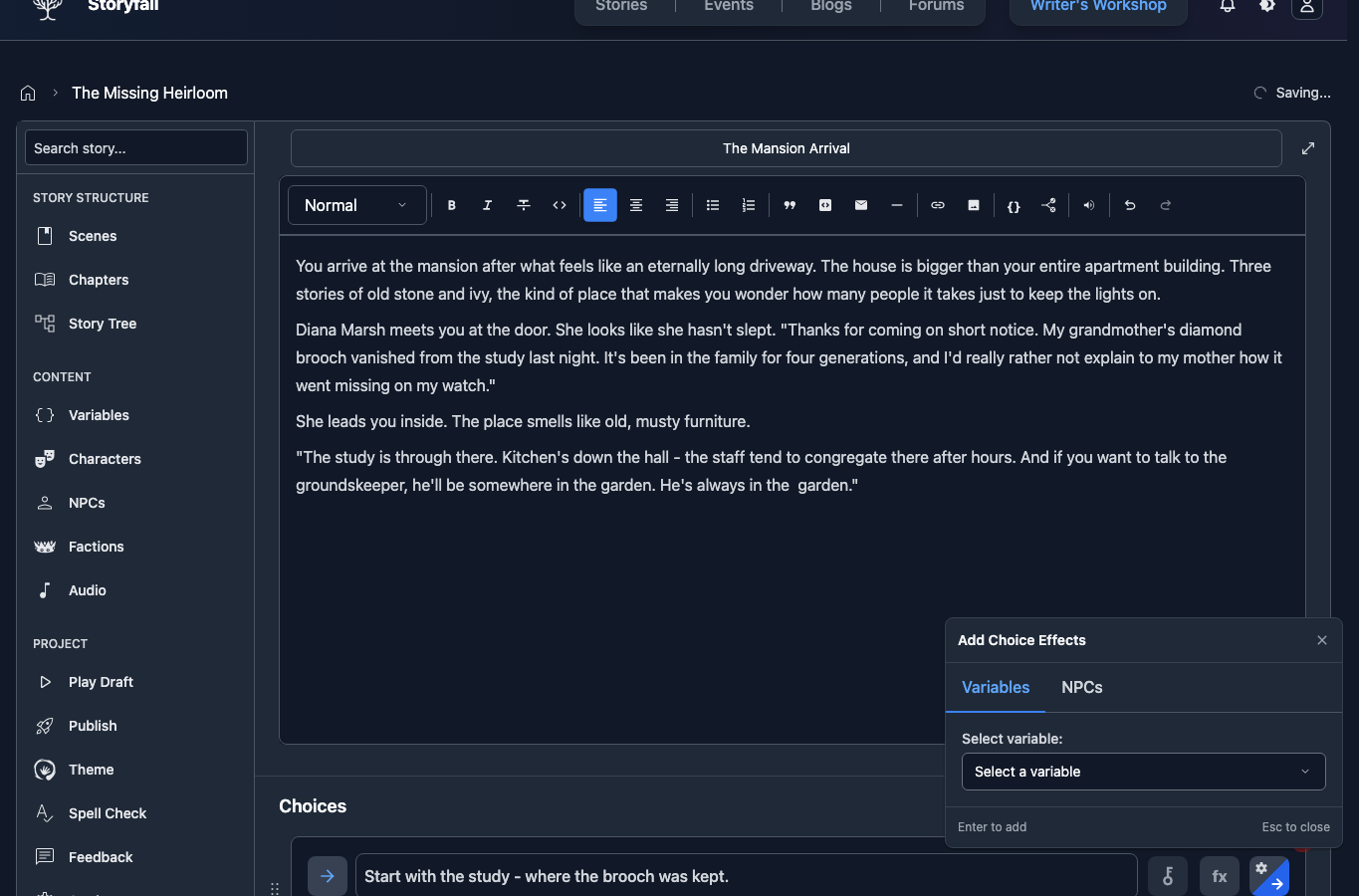
Task: Insert a variable with the curly braces icon
Action: 1014,206
